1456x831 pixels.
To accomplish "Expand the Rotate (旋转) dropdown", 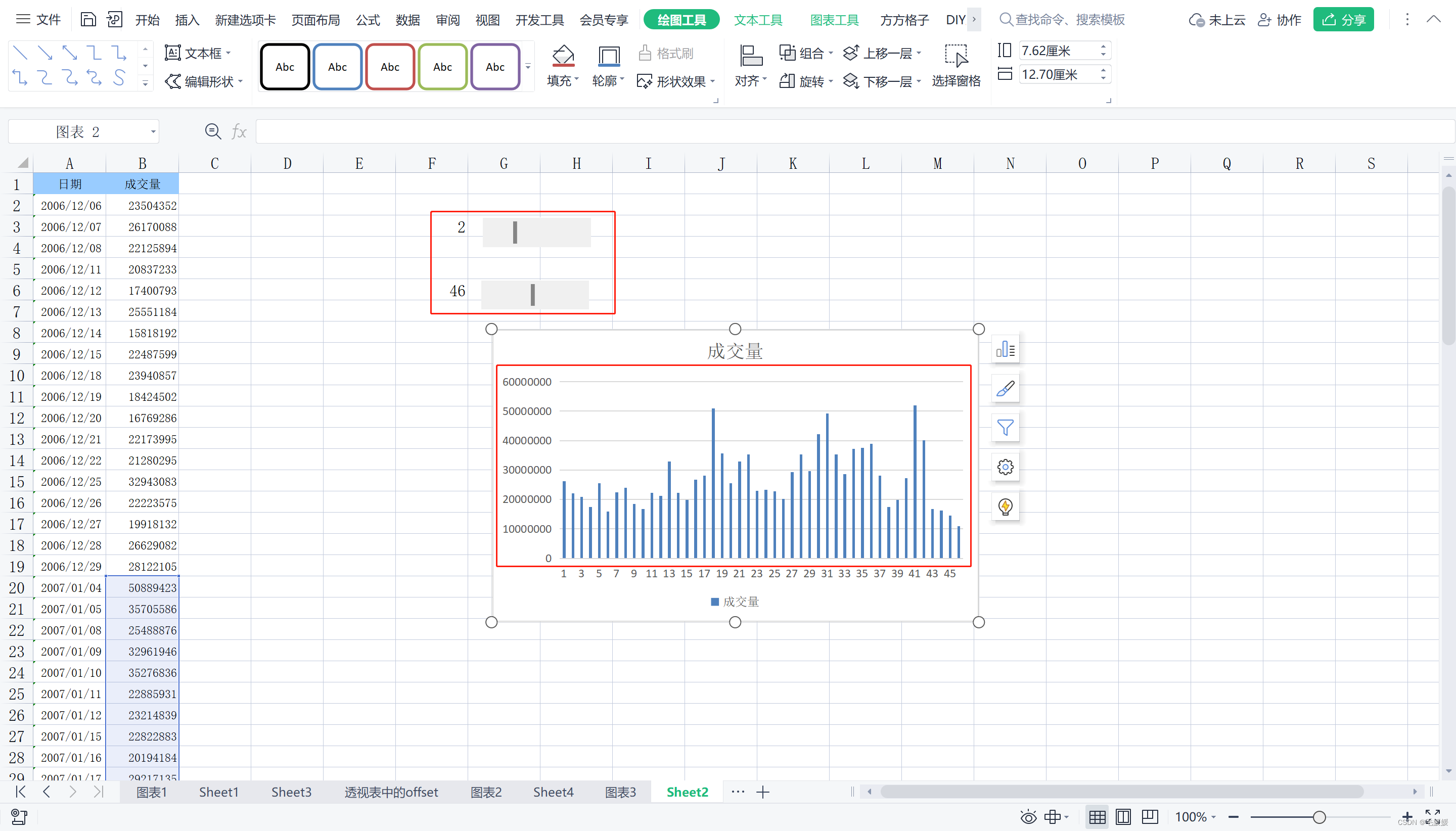I will (831, 81).
